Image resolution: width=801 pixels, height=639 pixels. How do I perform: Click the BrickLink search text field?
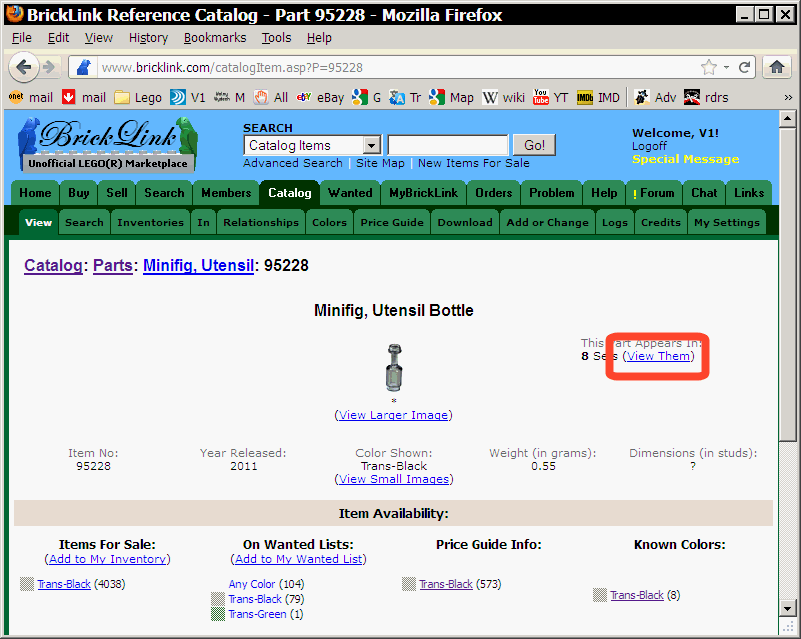coord(448,146)
